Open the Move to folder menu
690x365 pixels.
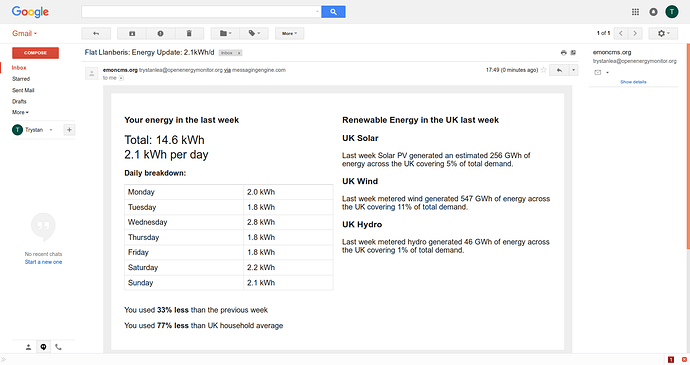click(225, 33)
